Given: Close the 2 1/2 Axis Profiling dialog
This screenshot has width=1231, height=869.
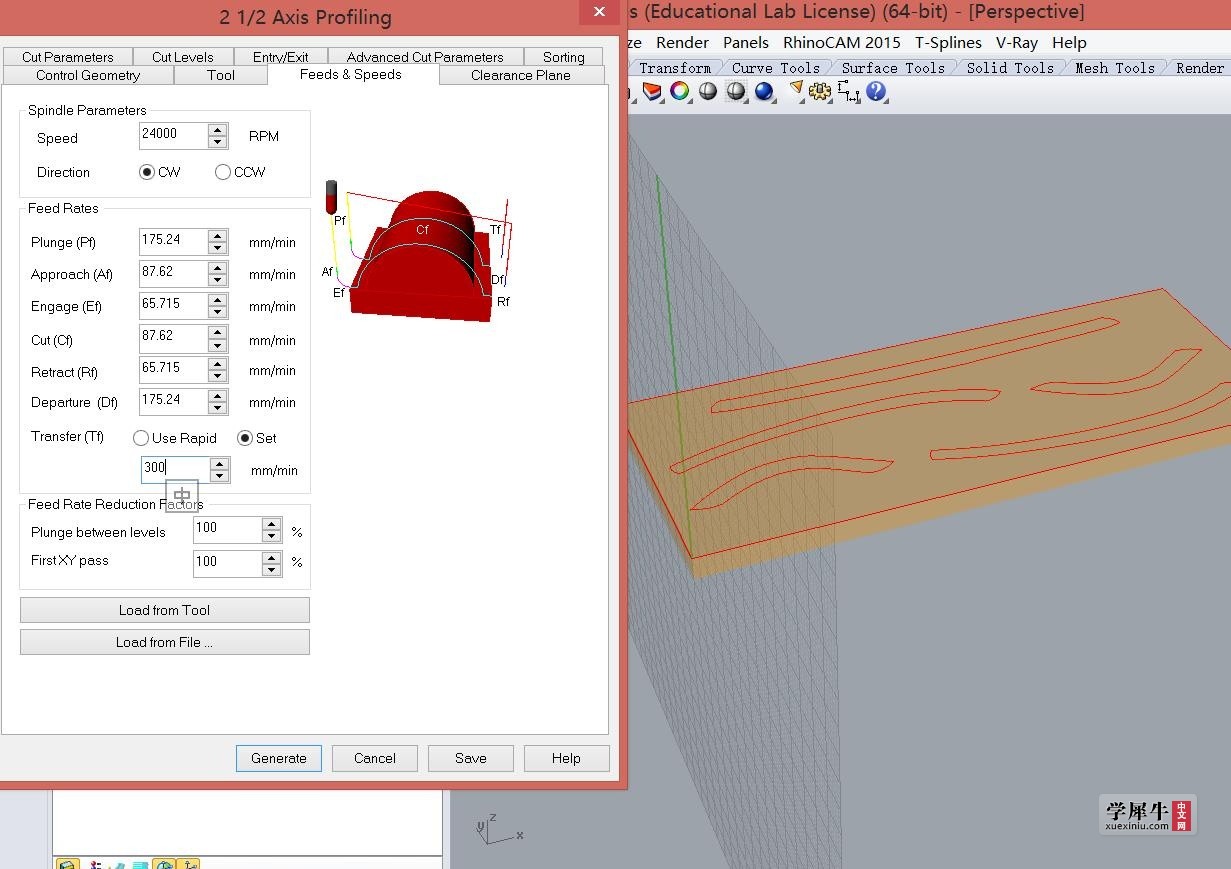Looking at the screenshot, I should (599, 12).
